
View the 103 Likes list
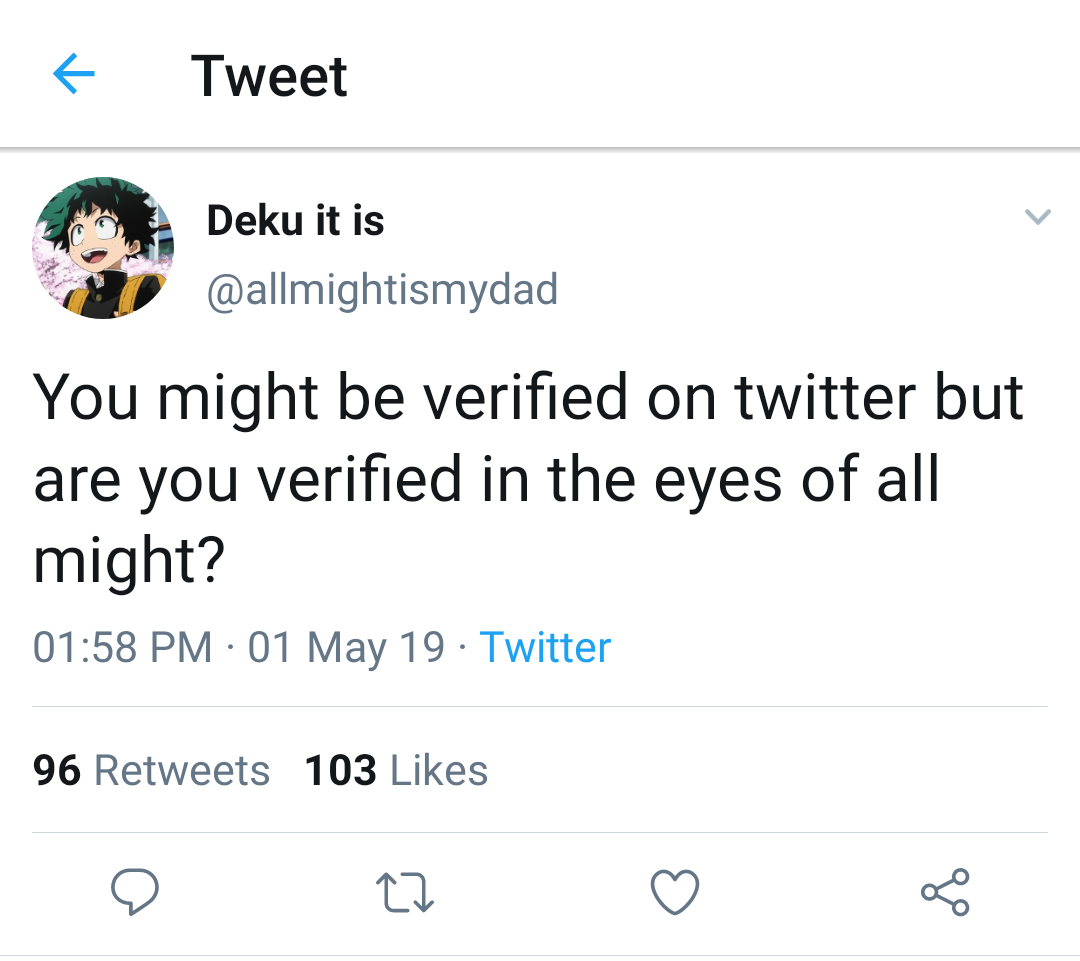click(x=396, y=770)
